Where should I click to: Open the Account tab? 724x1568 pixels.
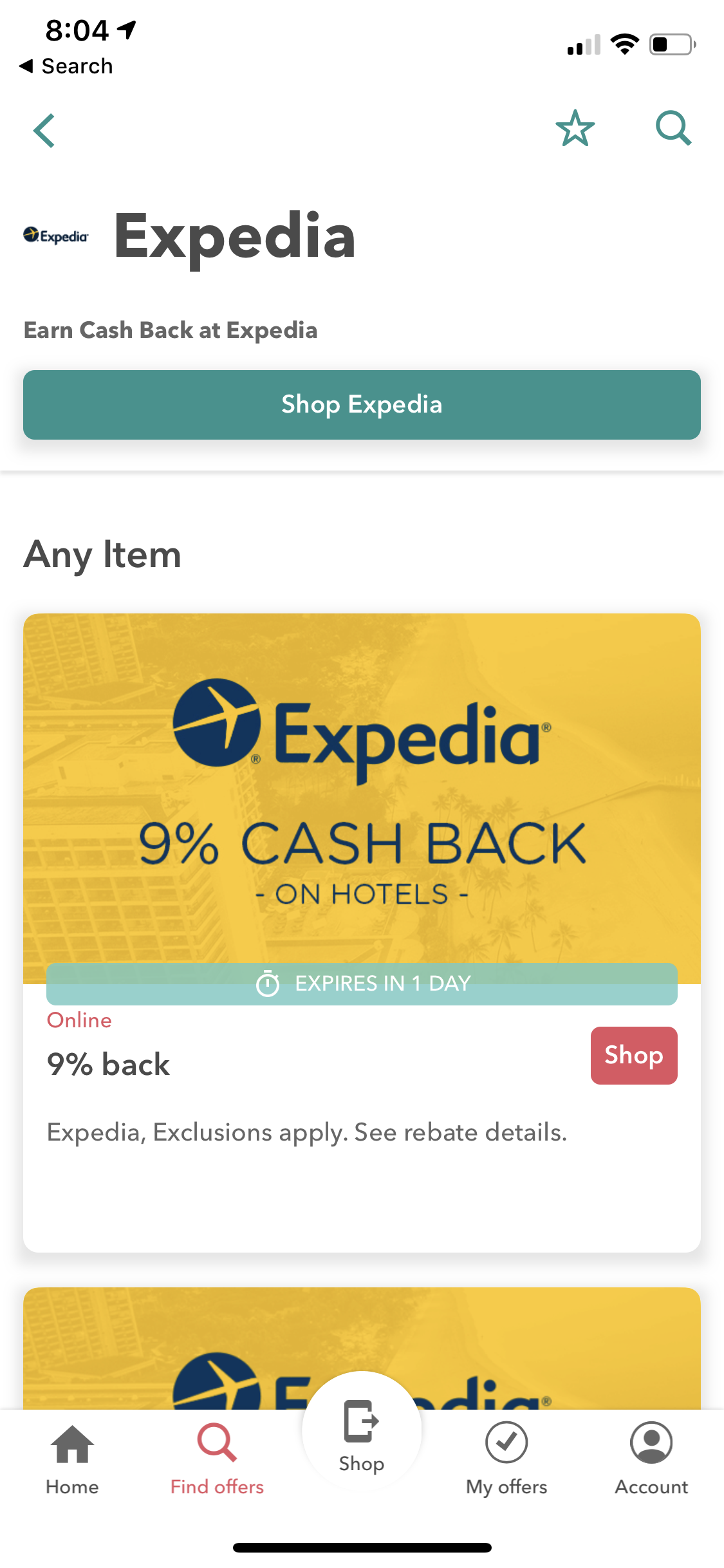click(x=651, y=1459)
